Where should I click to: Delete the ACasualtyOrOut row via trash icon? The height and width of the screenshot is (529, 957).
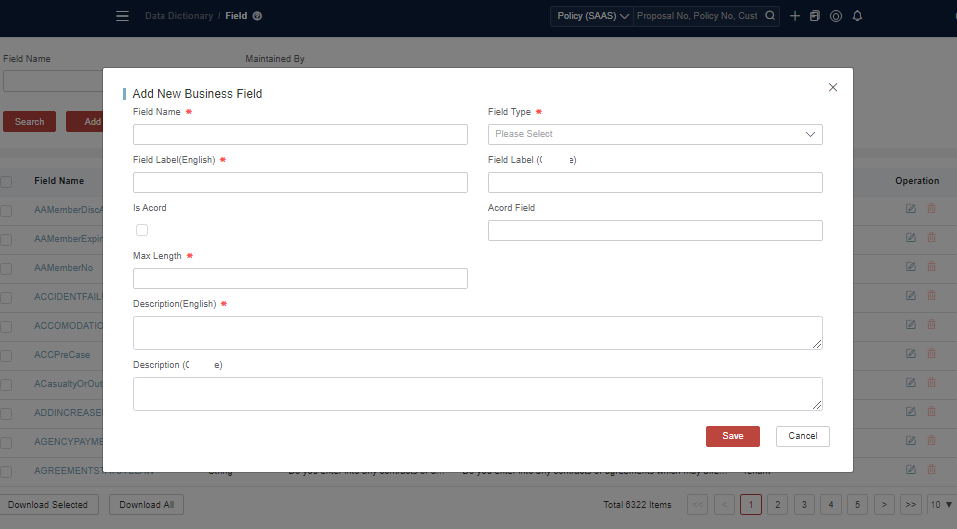[x=931, y=383]
